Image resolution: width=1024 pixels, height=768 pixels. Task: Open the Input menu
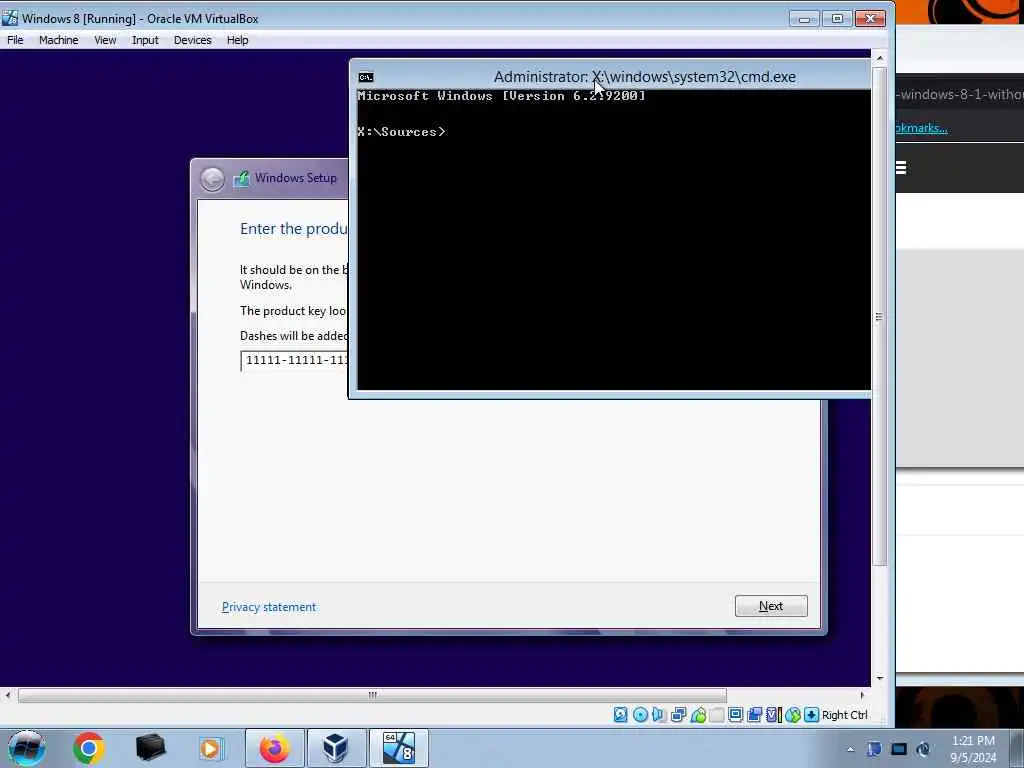145,40
